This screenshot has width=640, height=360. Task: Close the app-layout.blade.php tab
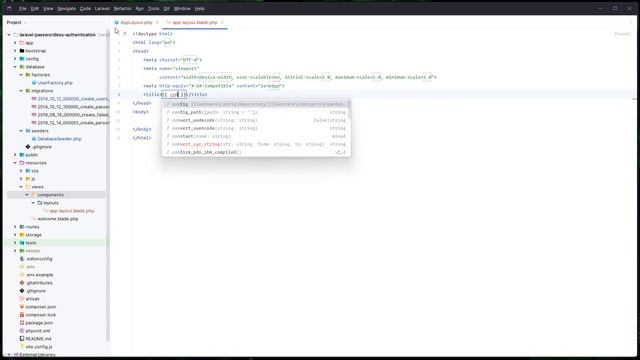222,23
